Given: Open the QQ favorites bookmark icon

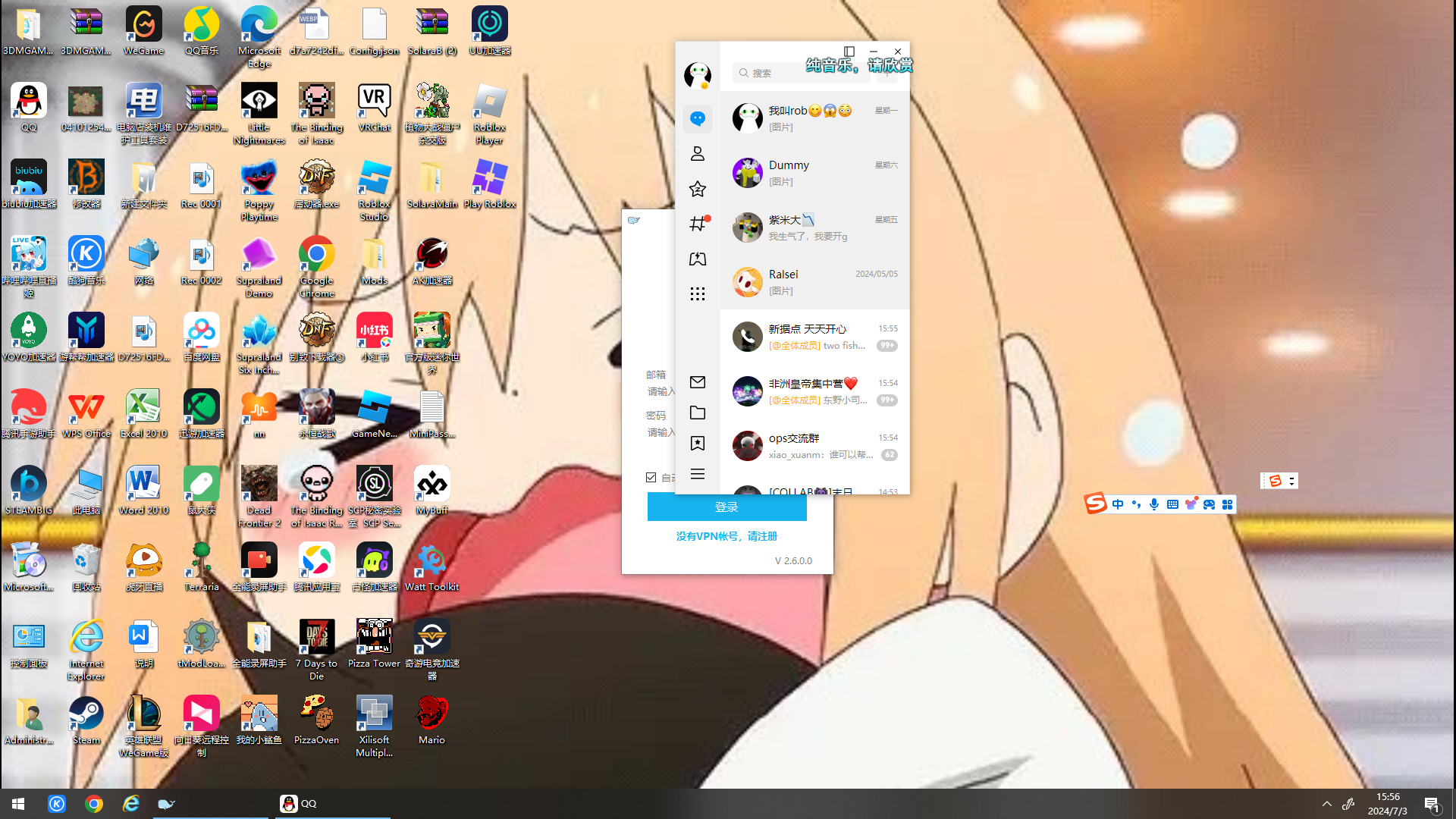Looking at the screenshot, I should pos(698,444).
